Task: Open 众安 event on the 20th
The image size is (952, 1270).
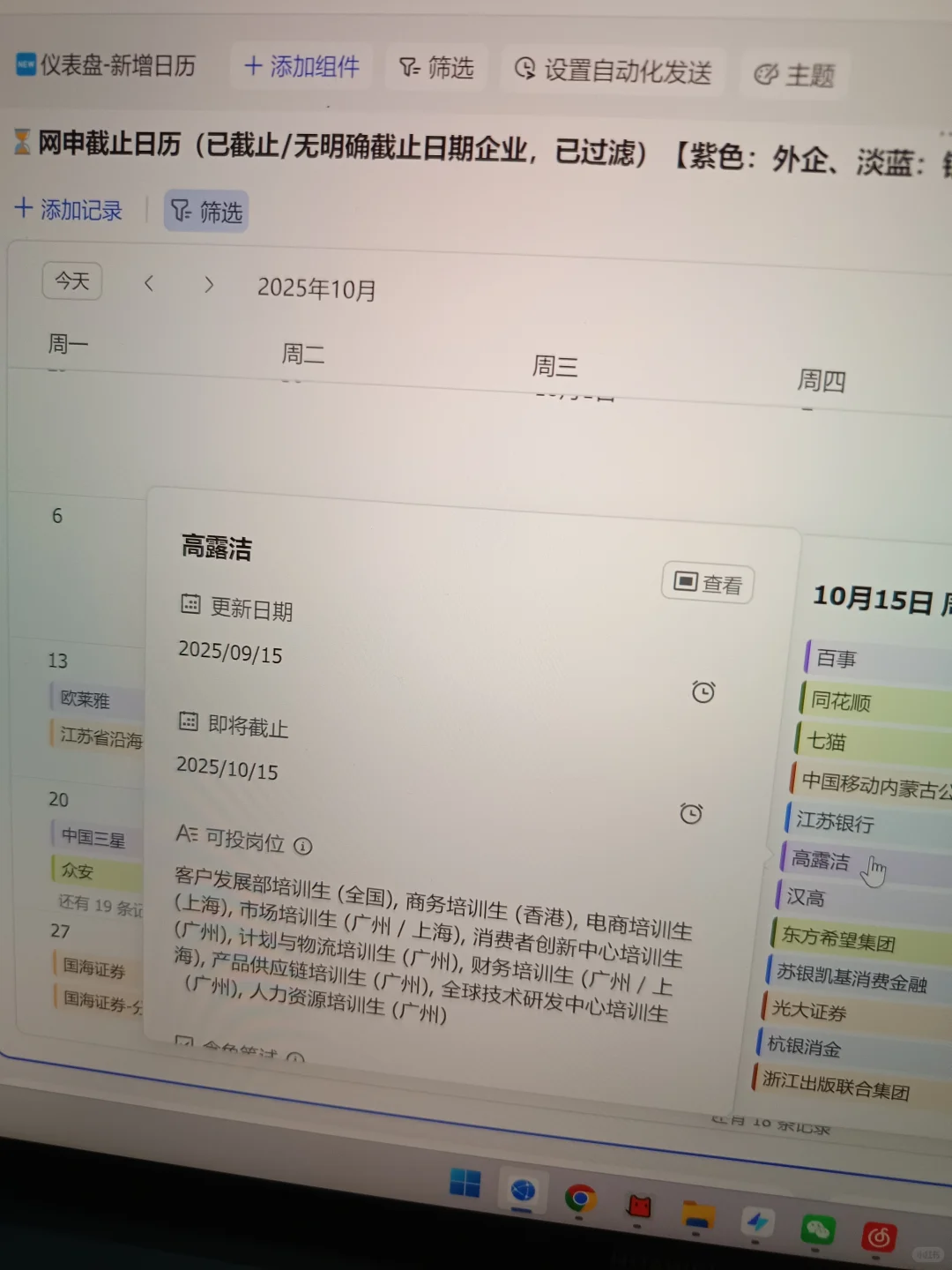Action: tap(97, 871)
